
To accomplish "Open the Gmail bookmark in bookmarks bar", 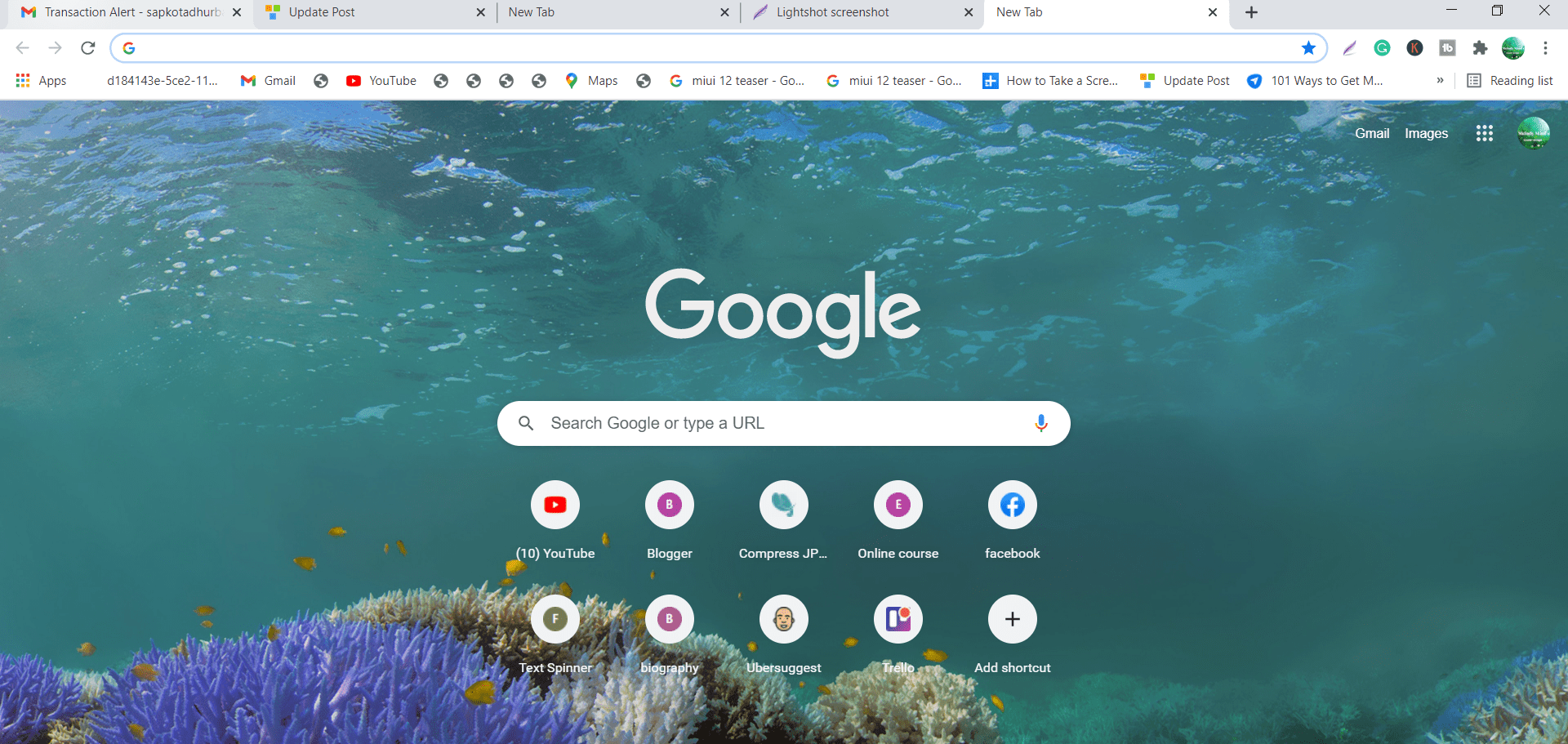I will [x=268, y=81].
